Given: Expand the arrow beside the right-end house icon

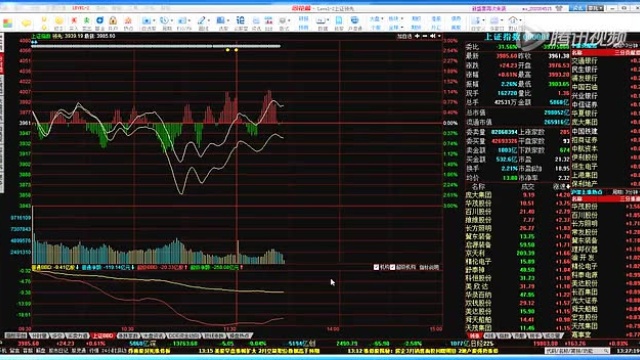Looking at the screenshot, I should [x=520, y=20].
